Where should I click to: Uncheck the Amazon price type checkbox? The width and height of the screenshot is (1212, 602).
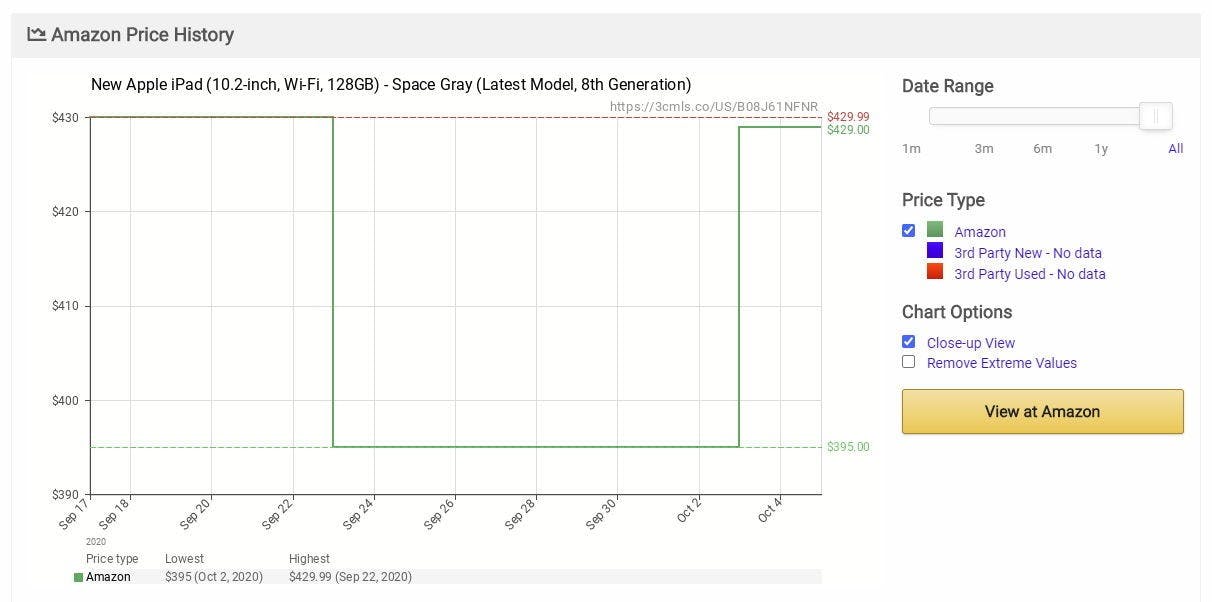click(x=908, y=230)
